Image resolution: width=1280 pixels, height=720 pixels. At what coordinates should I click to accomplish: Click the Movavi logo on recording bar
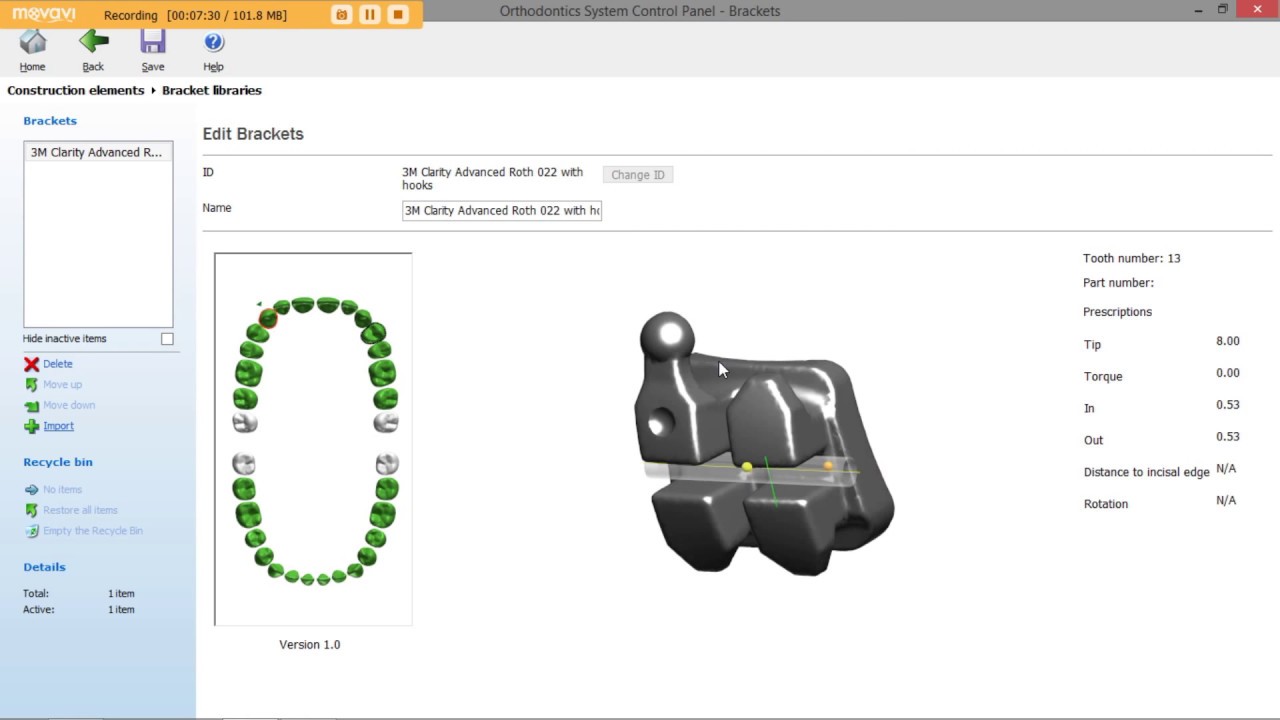click(x=44, y=14)
